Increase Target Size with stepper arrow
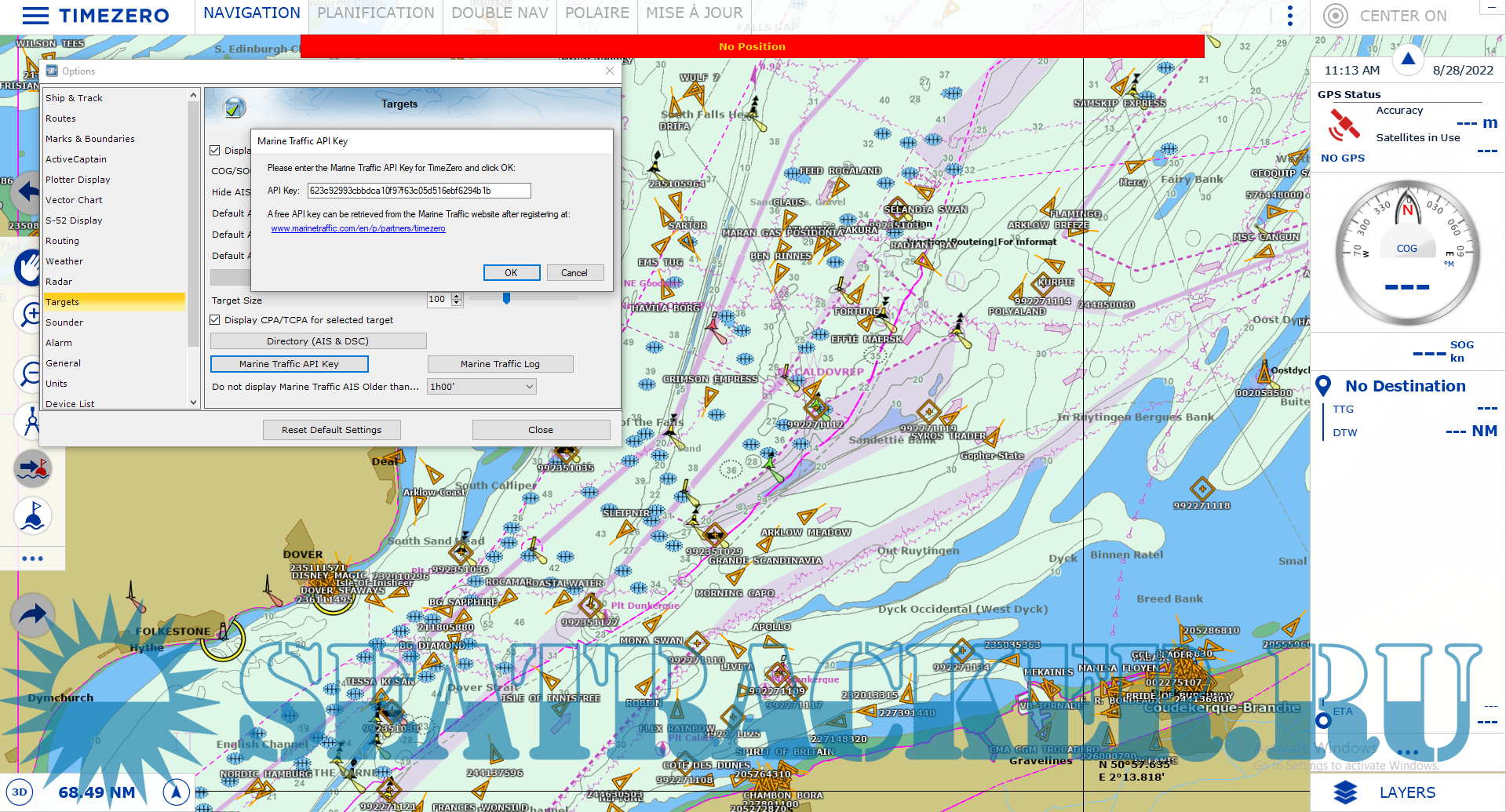This screenshot has width=1506, height=812. (x=457, y=297)
